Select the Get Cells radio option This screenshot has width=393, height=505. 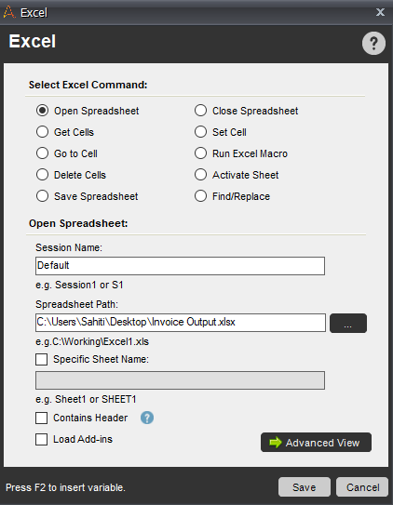(42, 132)
